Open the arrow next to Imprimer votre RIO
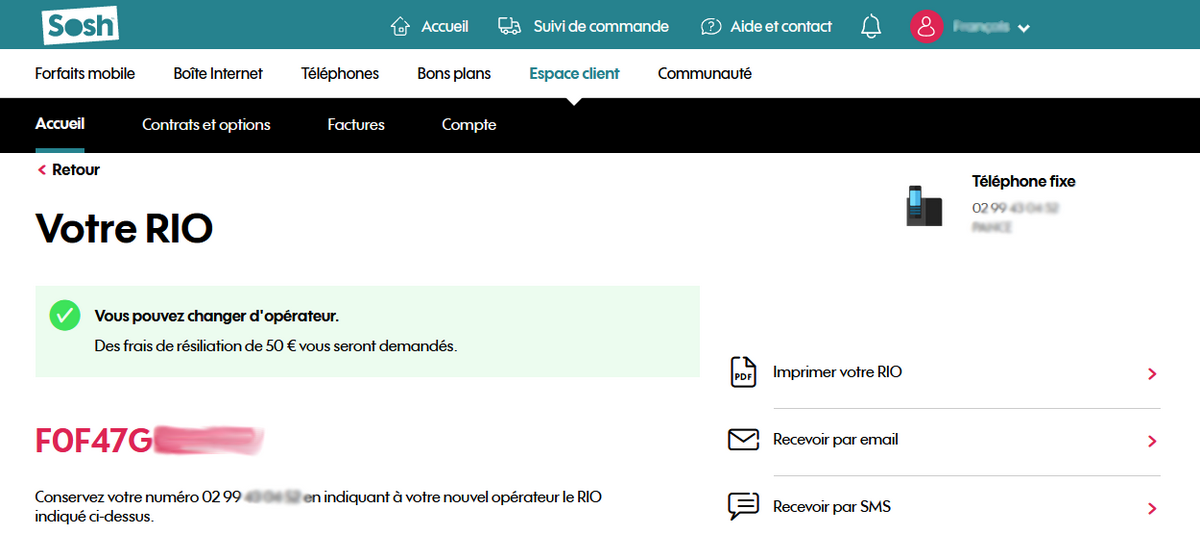The image size is (1200, 535). tap(1152, 374)
